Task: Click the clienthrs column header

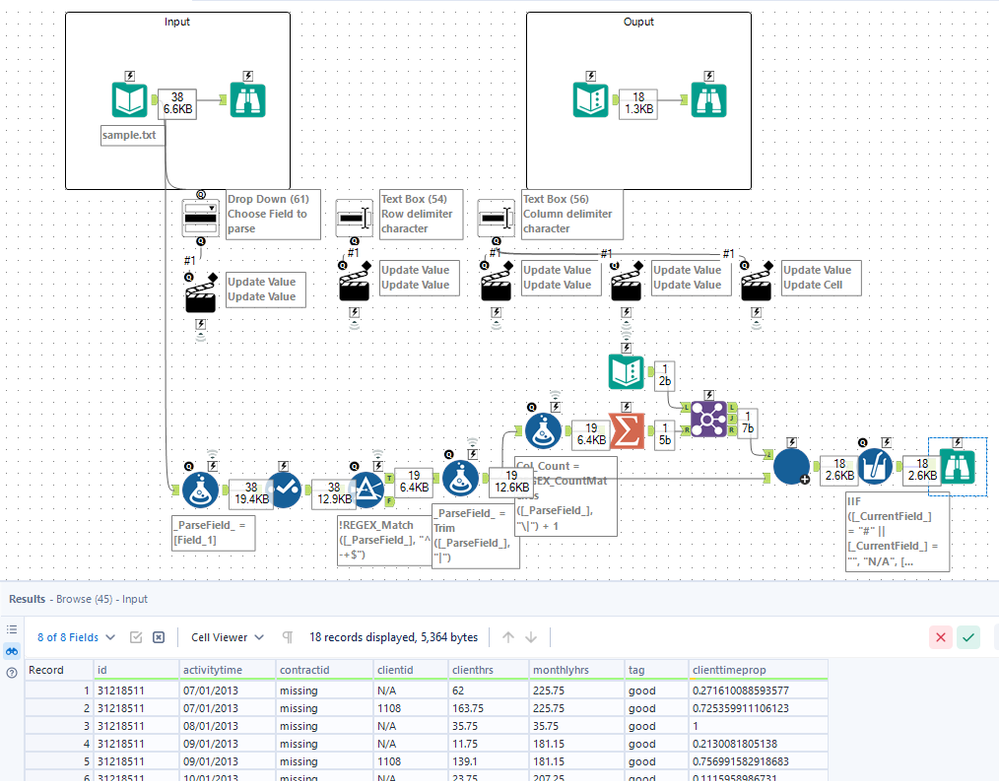Action: 489,670
